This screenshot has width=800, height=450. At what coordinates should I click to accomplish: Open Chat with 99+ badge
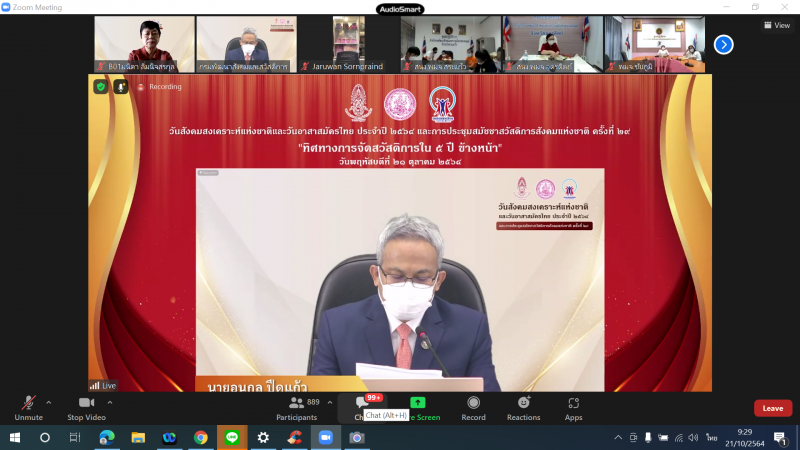tap(363, 408)
